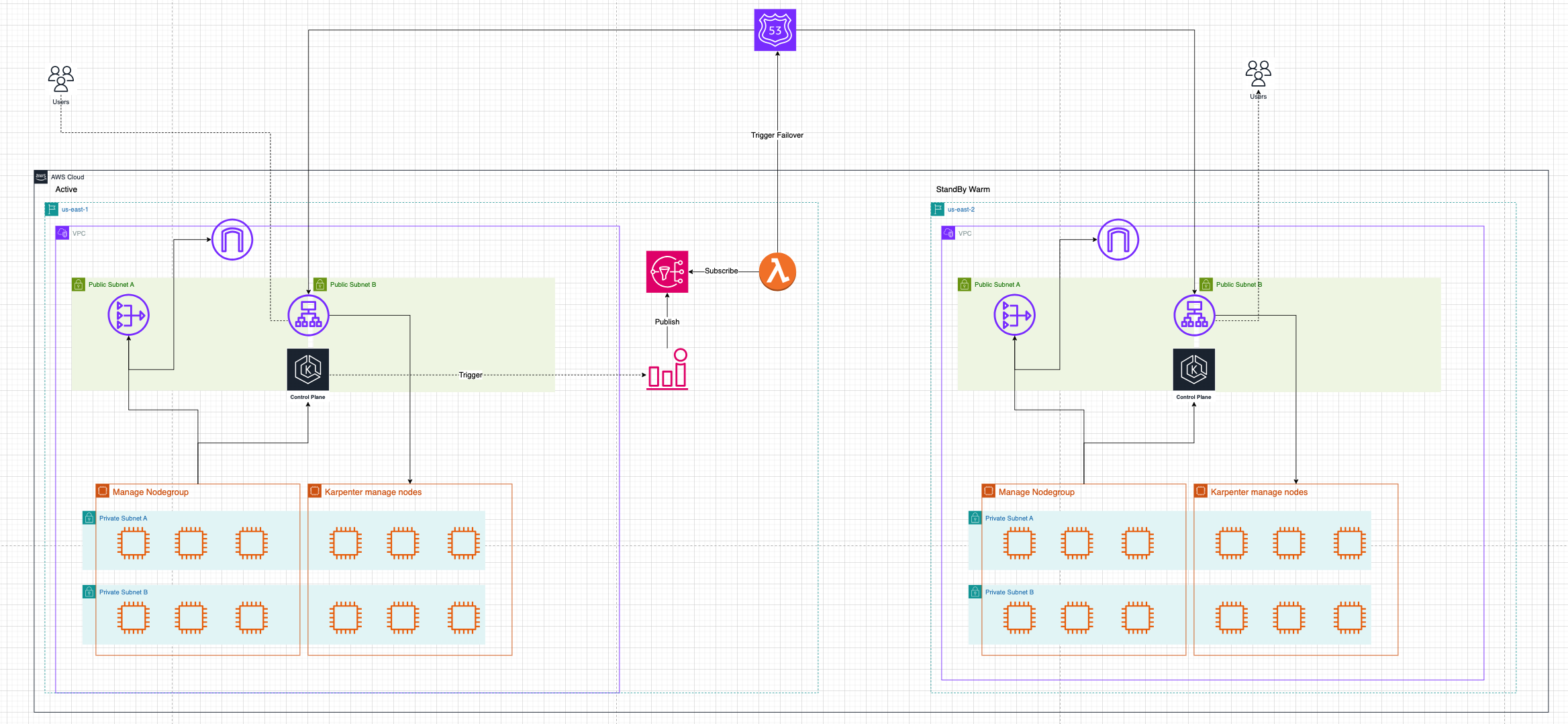The image size is (1568, 724).
Task: Click the AWS Cloud logo icon
Action: (x=41, y=177)
